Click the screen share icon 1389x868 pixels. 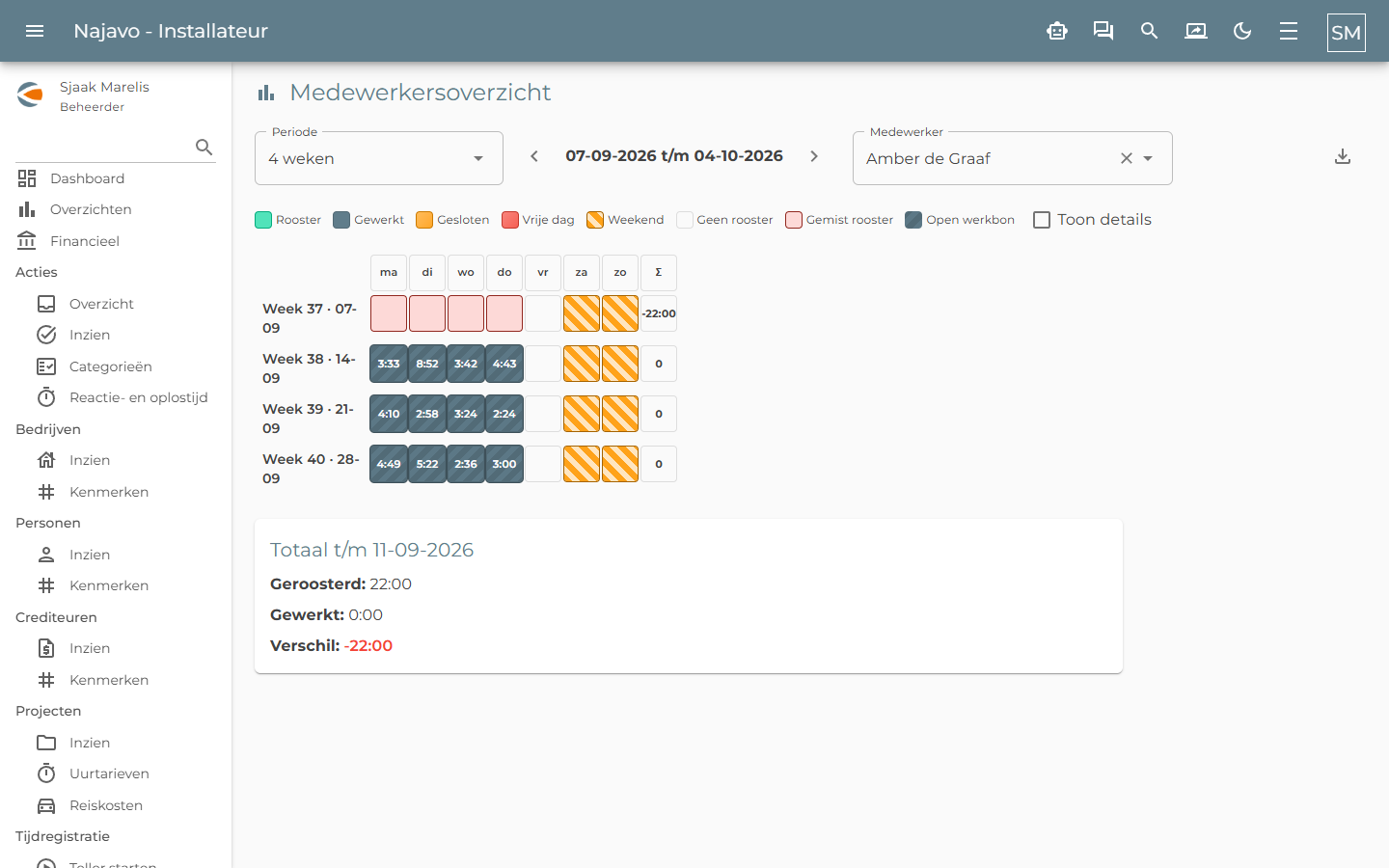pyautogui.click(x=1196, y=31)
